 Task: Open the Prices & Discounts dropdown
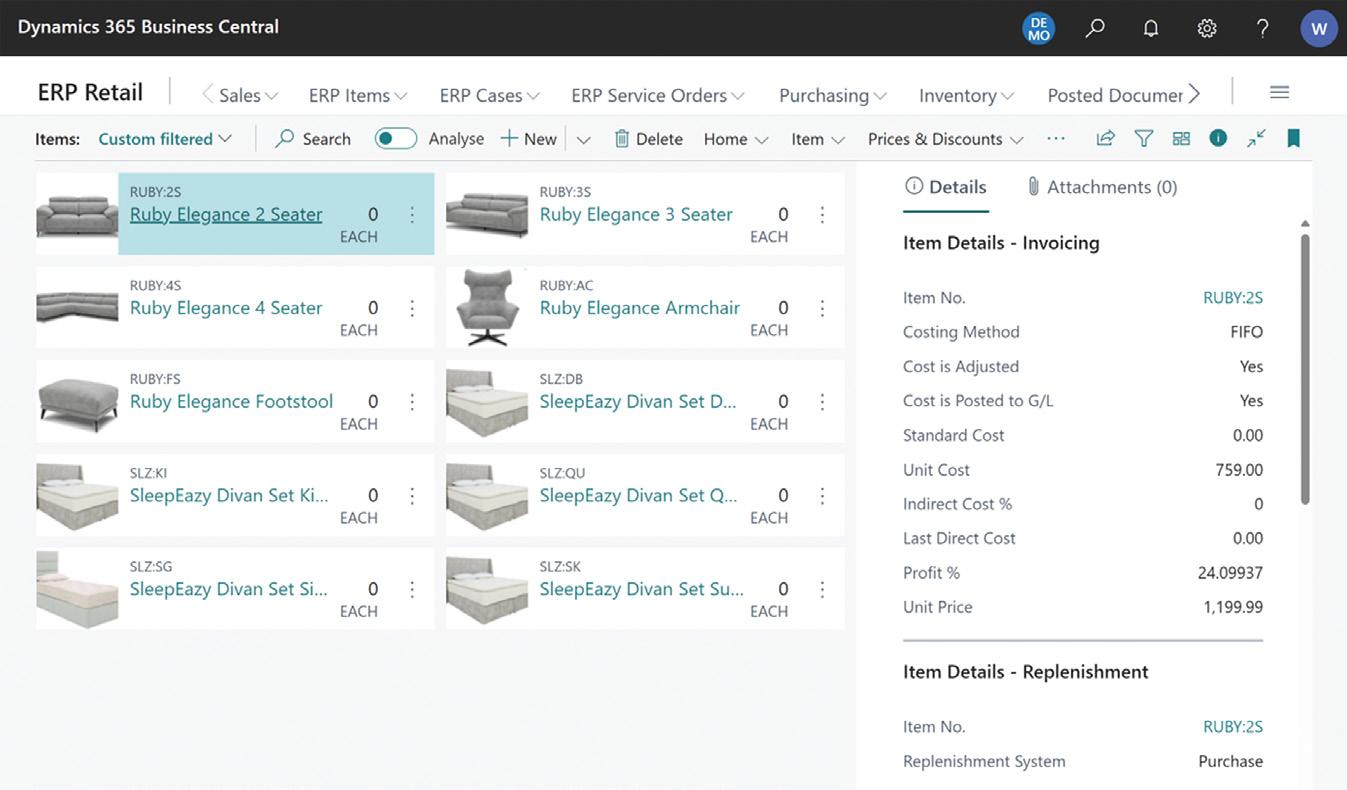click(946, 139)
